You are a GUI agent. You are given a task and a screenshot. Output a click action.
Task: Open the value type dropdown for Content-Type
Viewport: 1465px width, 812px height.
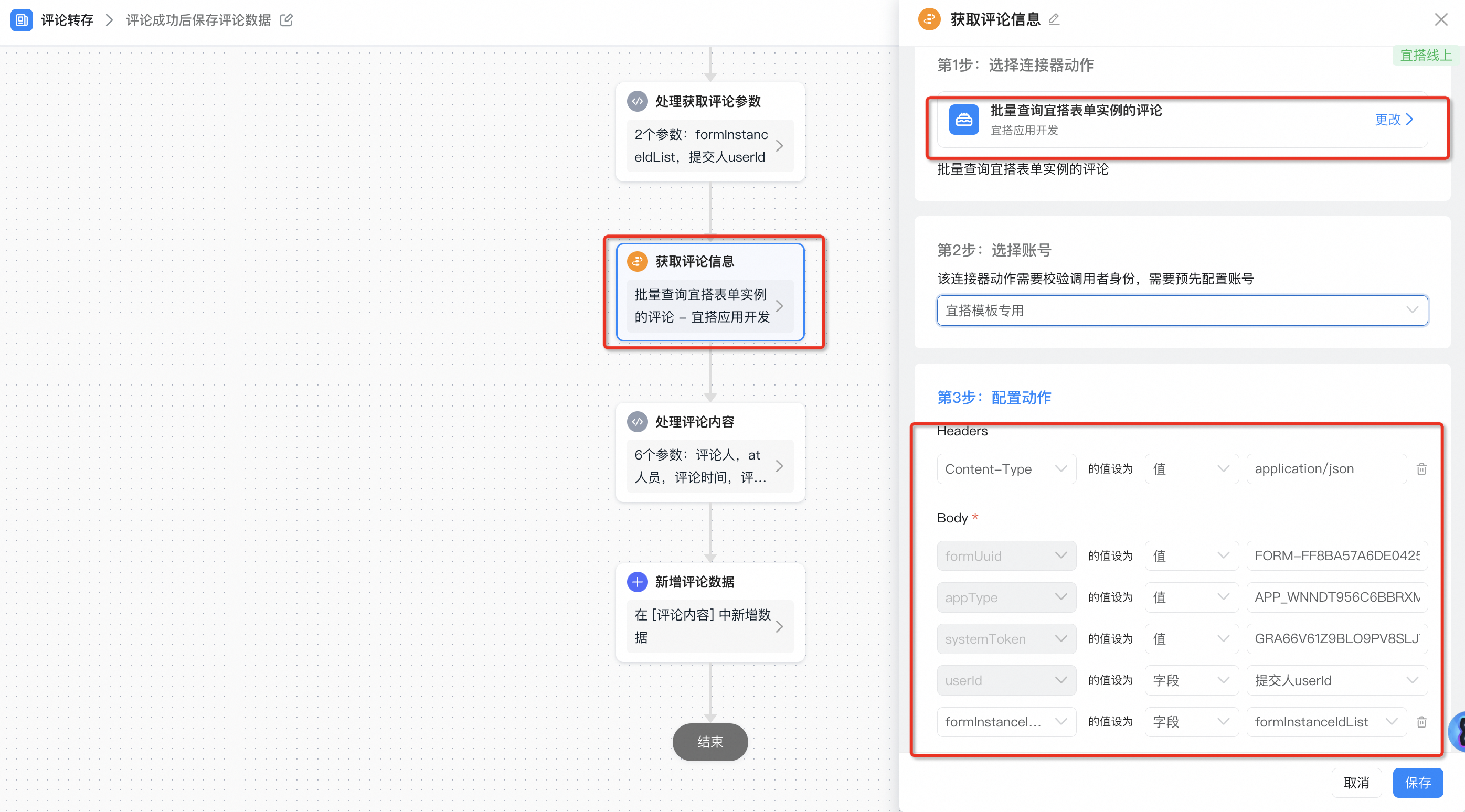point(1191,468)
